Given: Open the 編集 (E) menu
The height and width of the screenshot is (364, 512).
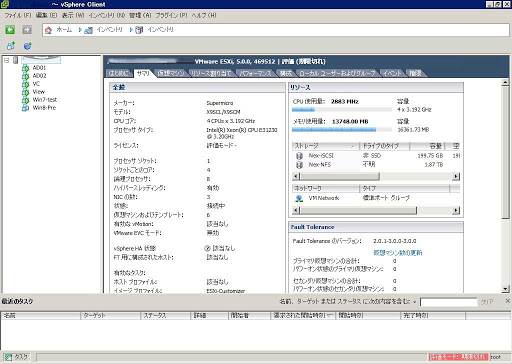Looking at the screenshot, I should pos(46,15).
